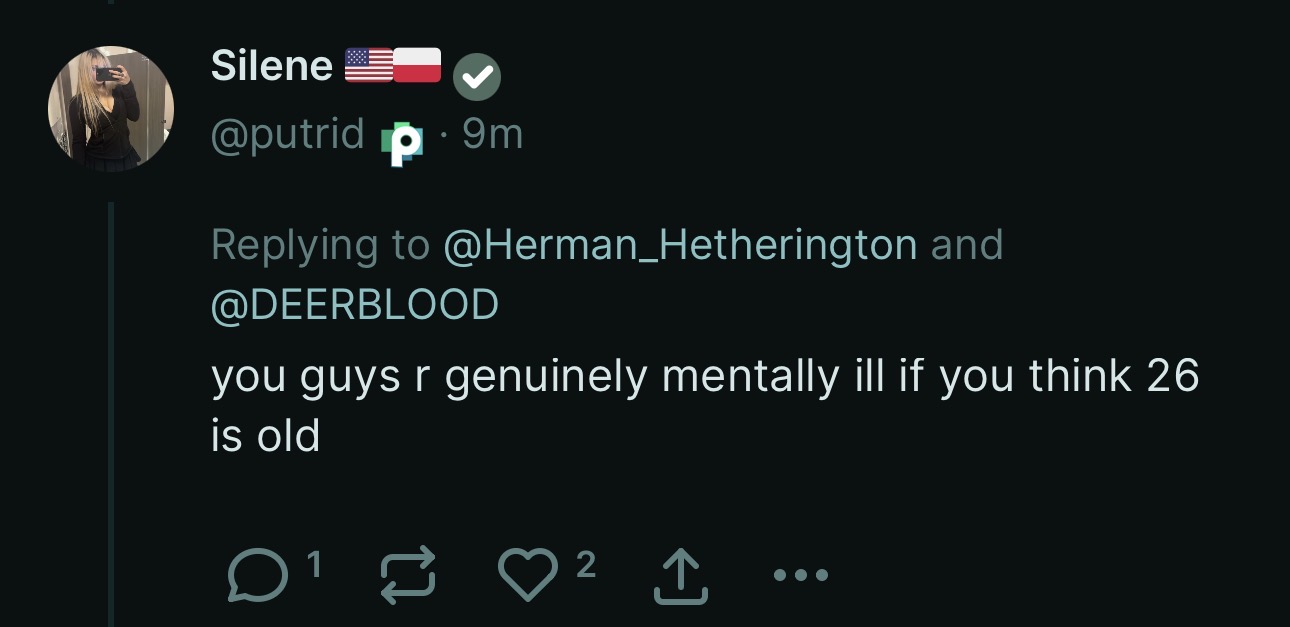The height and width of the screenshot is (627, 1290).
Task: Tap the heart icon to like
Action: point(529,575)
